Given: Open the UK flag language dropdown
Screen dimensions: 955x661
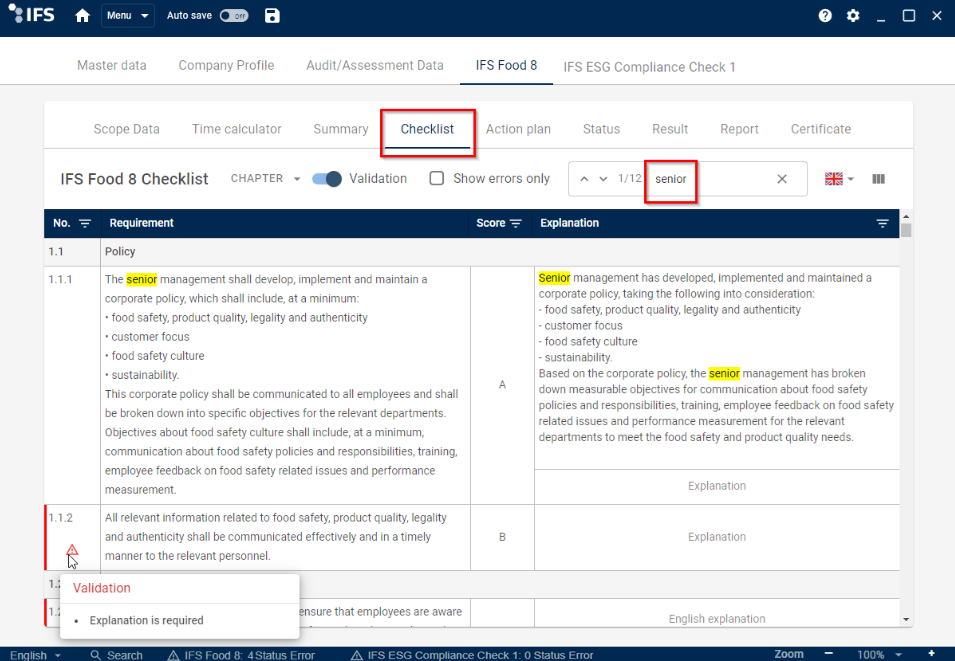Looking at the screenshot, I should (839, 179).
